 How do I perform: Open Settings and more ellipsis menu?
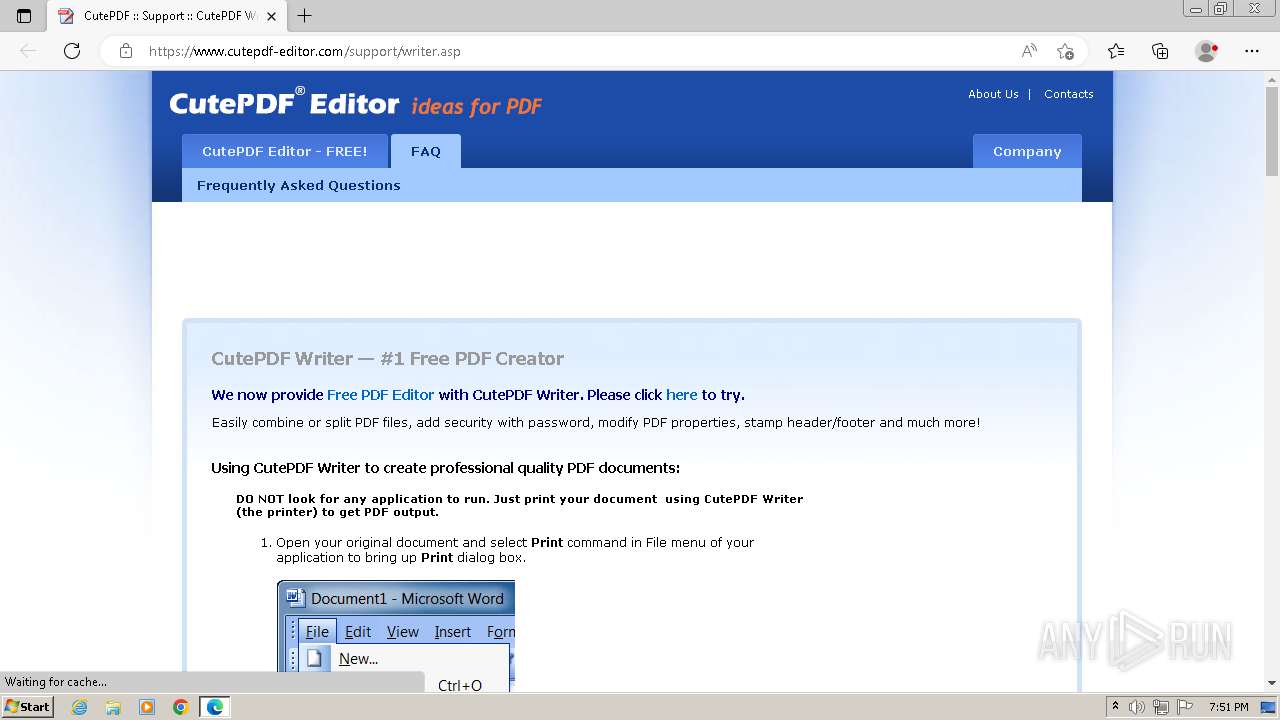[x=1252, y=51]
